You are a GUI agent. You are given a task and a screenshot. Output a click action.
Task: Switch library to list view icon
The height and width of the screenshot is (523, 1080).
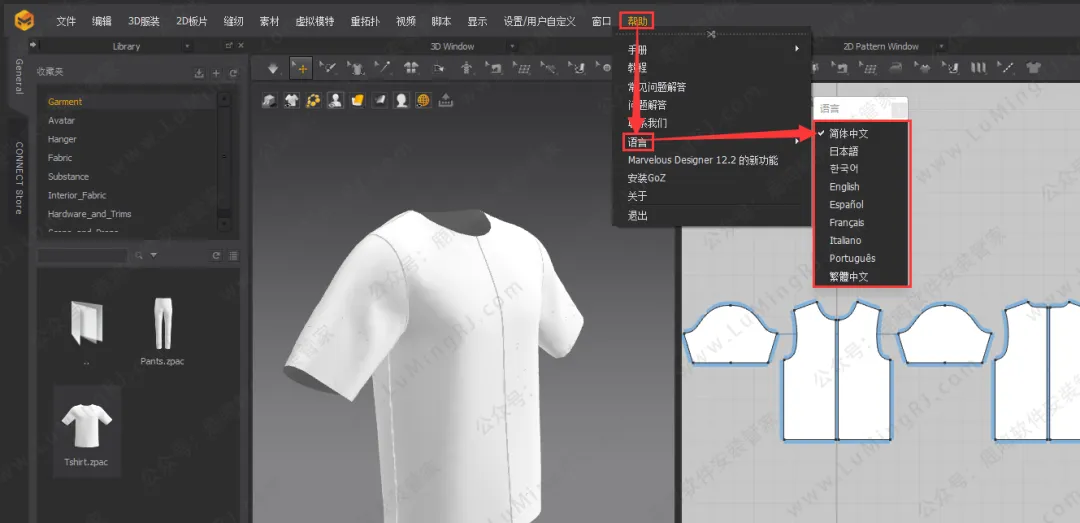click(x=233, y=256)
